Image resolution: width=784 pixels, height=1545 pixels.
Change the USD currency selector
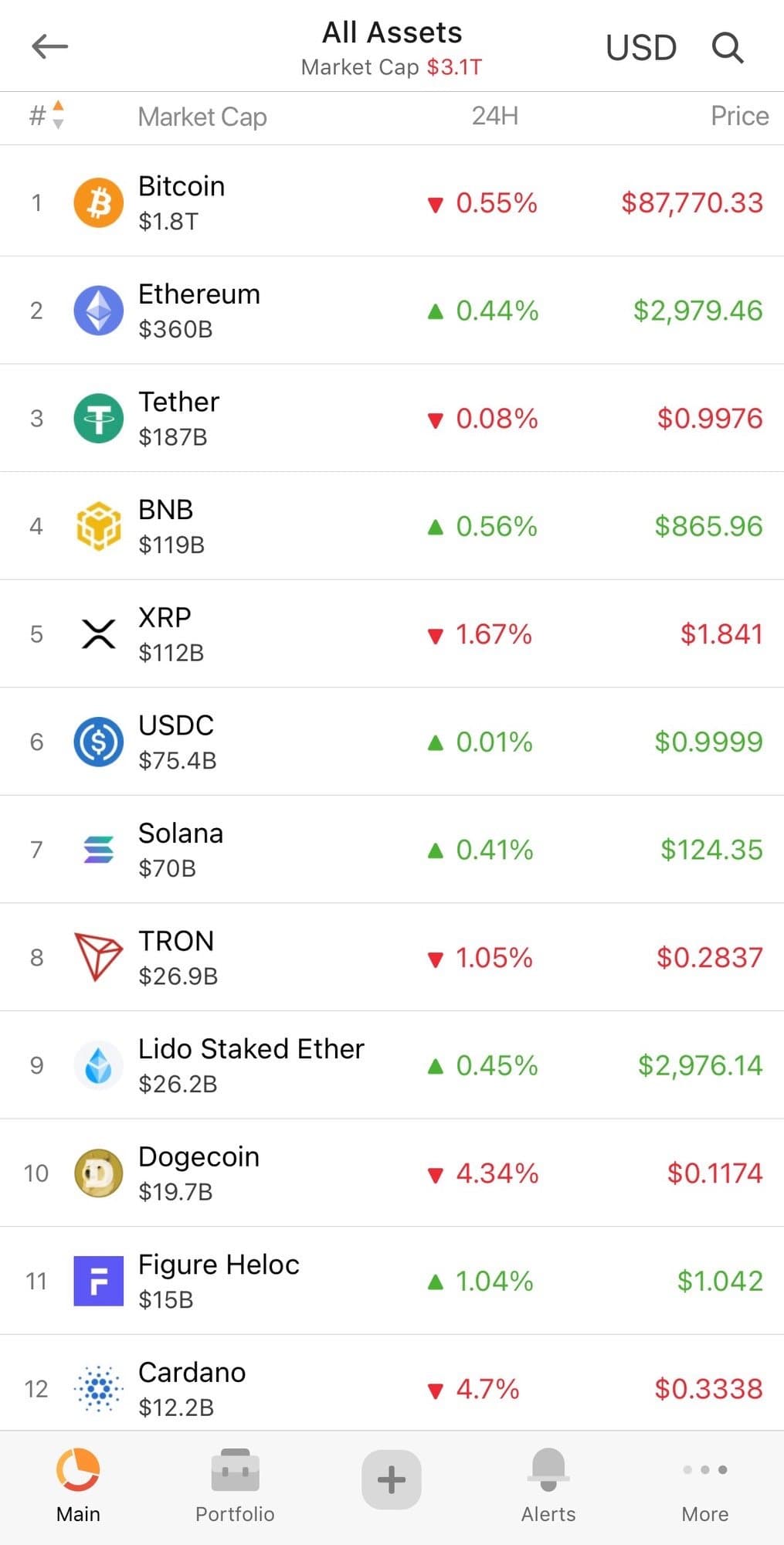pyautogui.click(x=641, y=48)
